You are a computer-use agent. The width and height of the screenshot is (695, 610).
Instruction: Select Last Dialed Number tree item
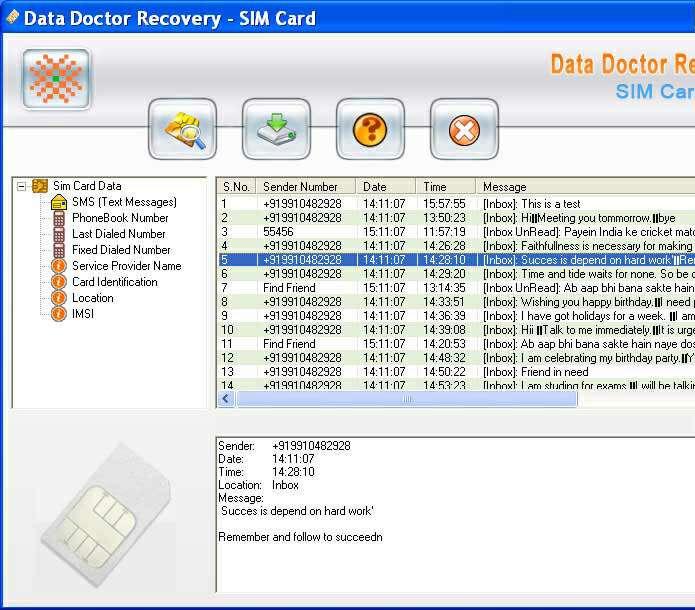119,234
